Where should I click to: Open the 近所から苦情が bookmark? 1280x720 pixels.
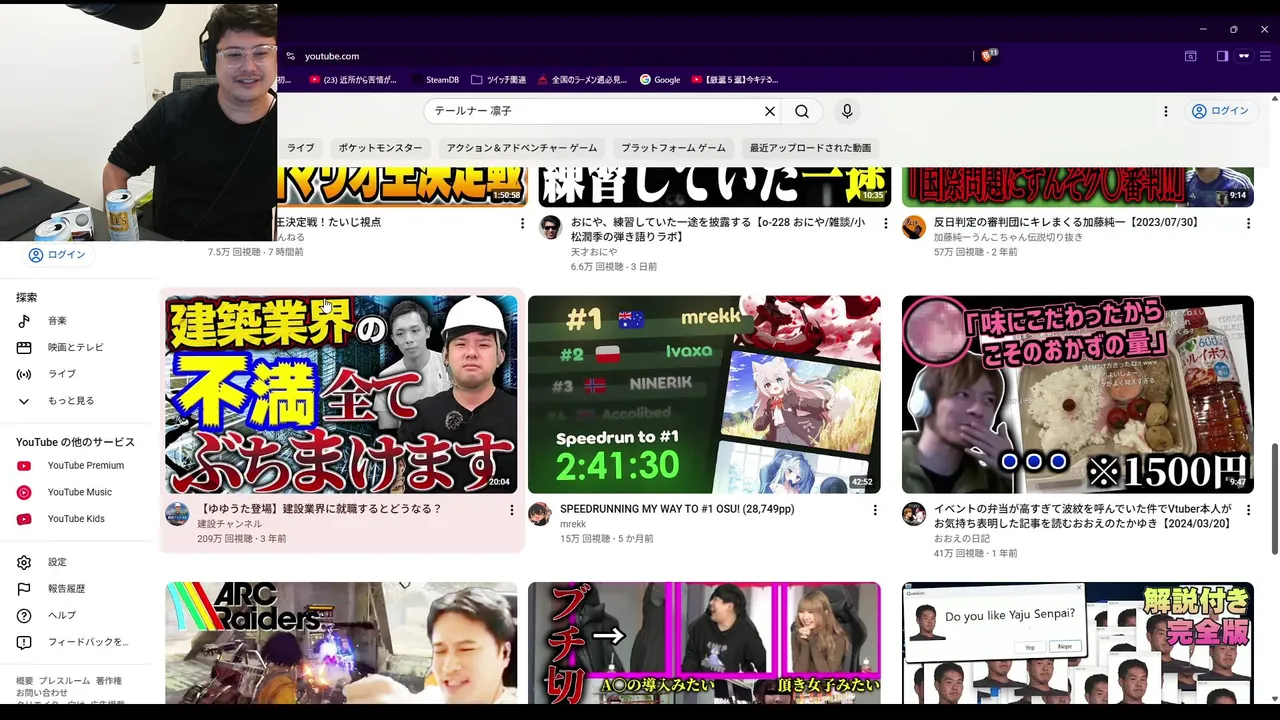click(353, 80)
